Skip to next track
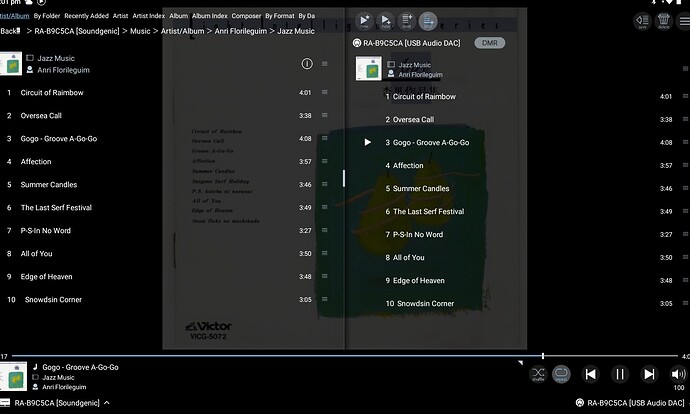 pos(649,374)
